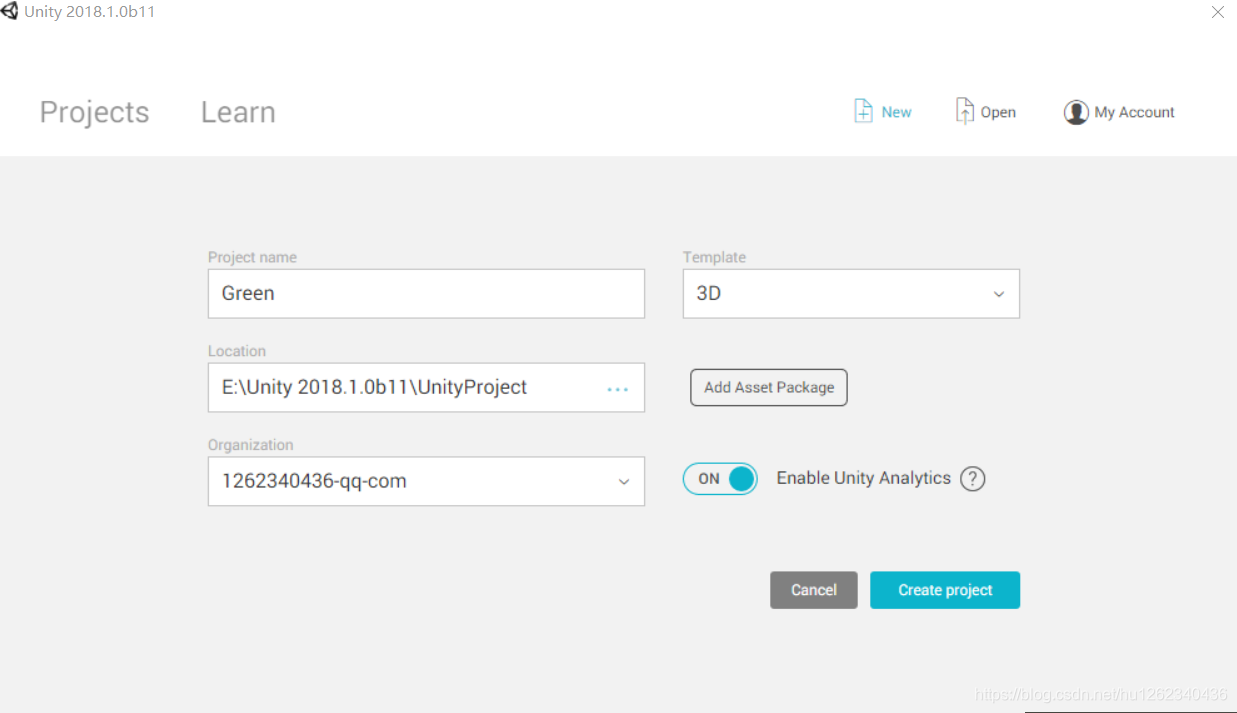Click the Create project button

click(945, 590)
